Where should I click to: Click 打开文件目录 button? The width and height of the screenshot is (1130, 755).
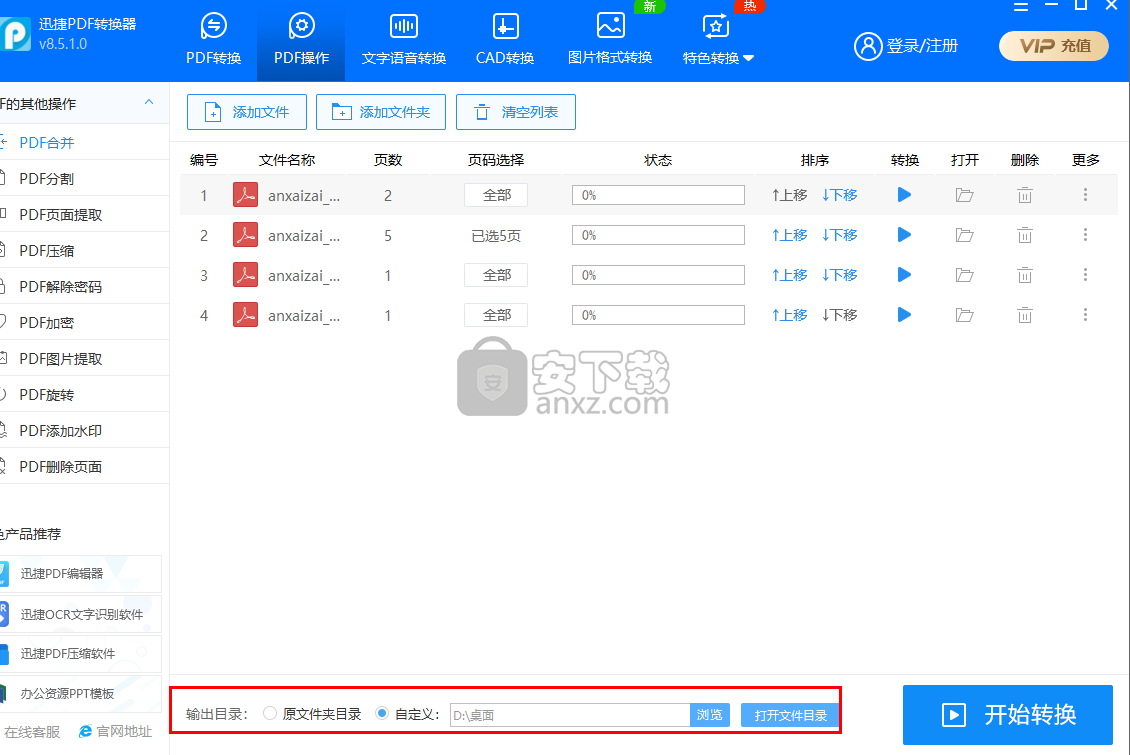(791, 715)
